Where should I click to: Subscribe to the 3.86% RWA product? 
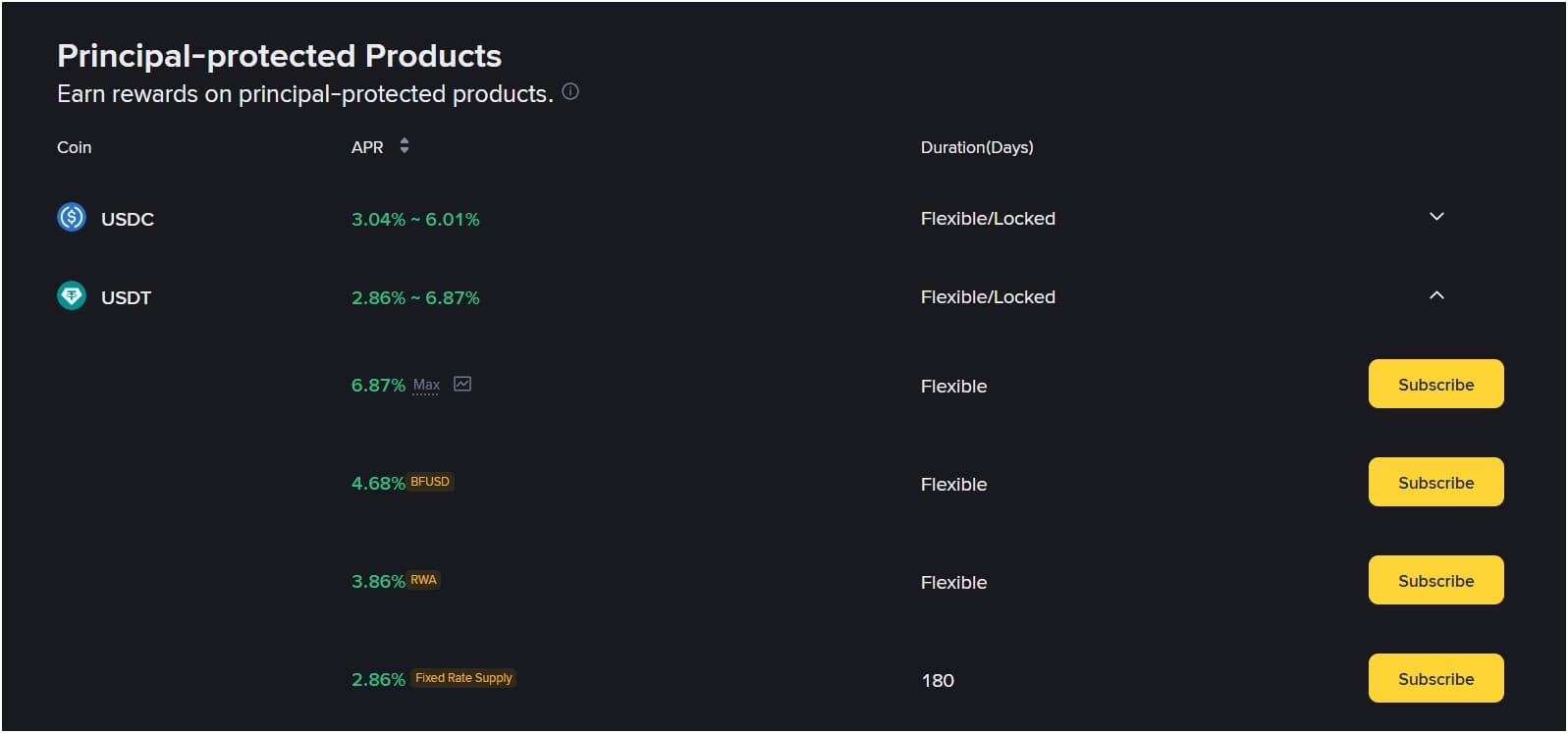pos(1435,580)
